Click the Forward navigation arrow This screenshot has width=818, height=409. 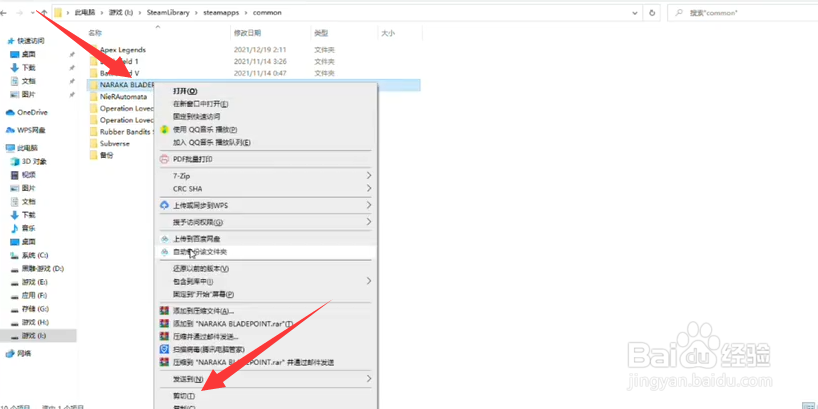tap(19, 13)
